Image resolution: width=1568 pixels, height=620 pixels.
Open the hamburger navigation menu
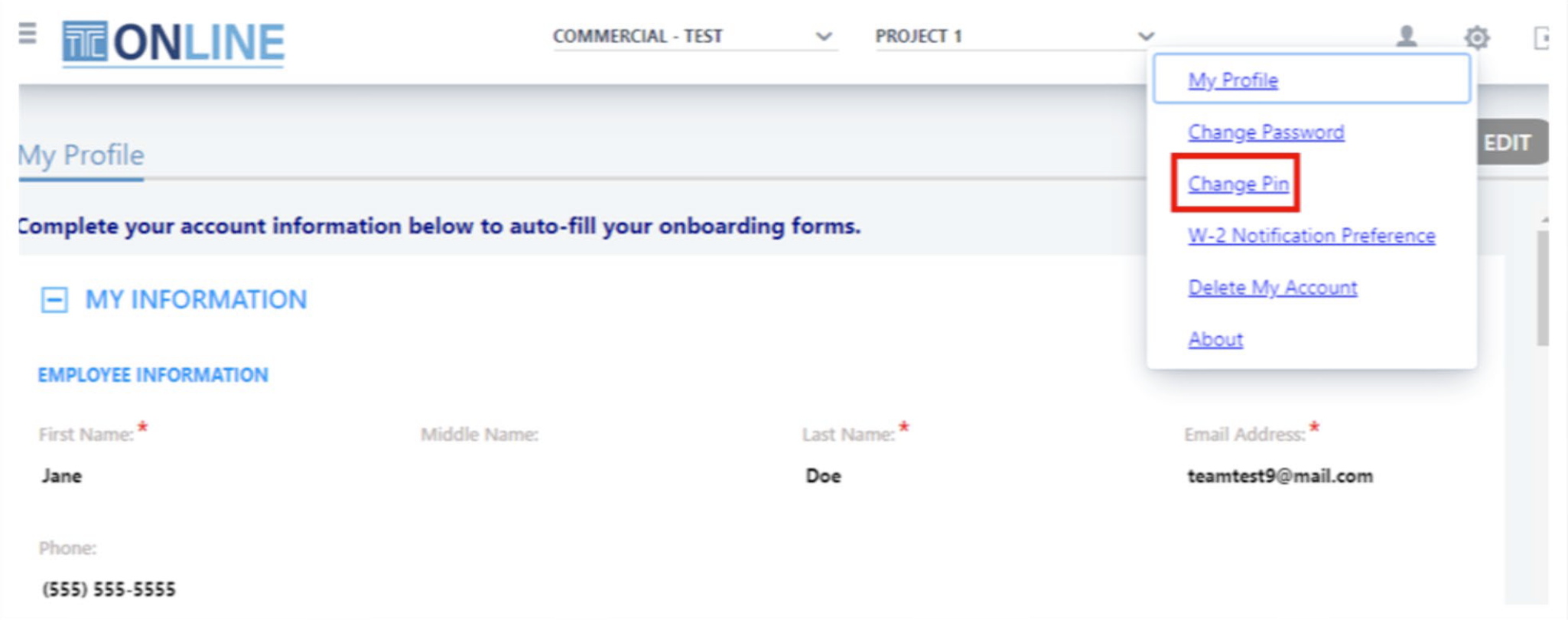click(28, 34)
